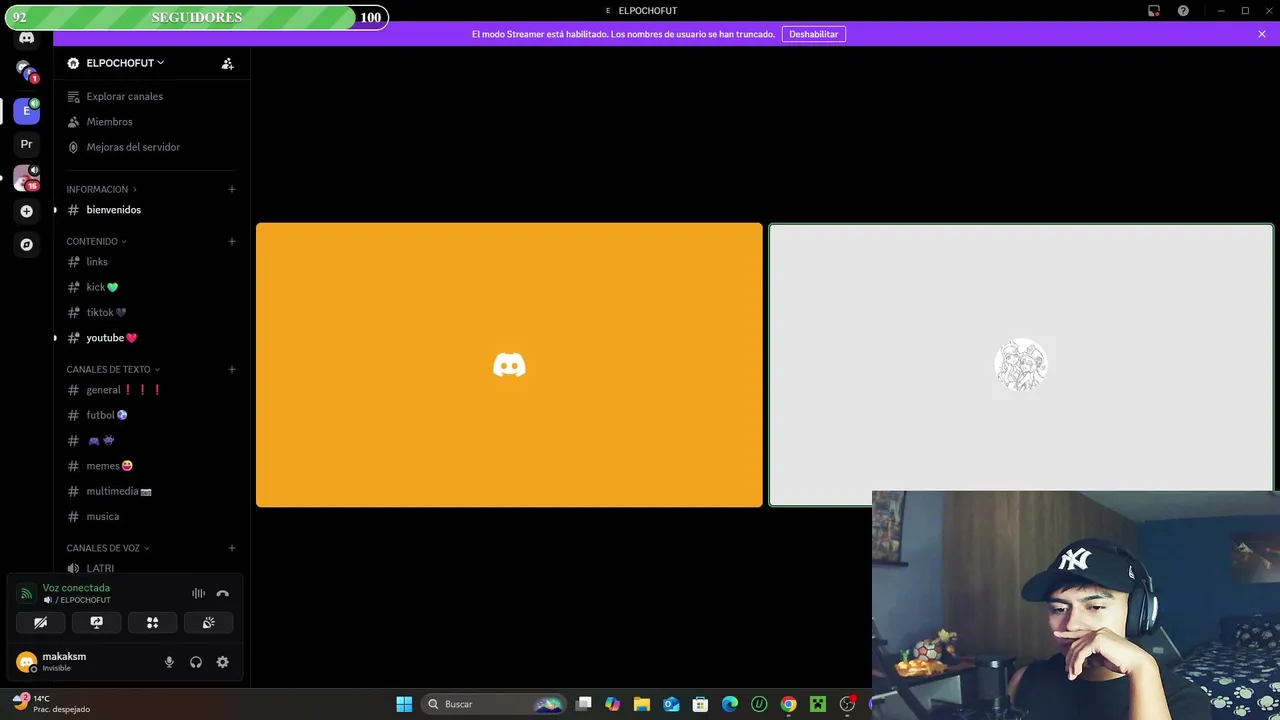This screenshot has height=720, width=1280.
Task: Click the orange Discord avatar video tile
Action: (x=509, y=365)
